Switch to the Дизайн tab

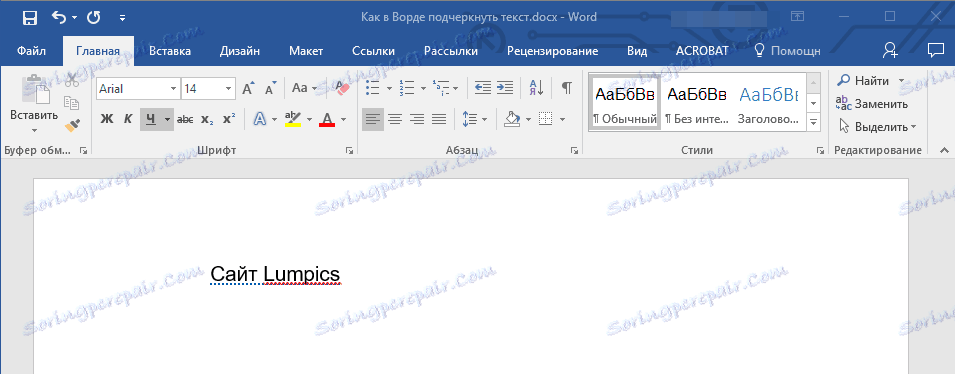(x=240, y=51)
